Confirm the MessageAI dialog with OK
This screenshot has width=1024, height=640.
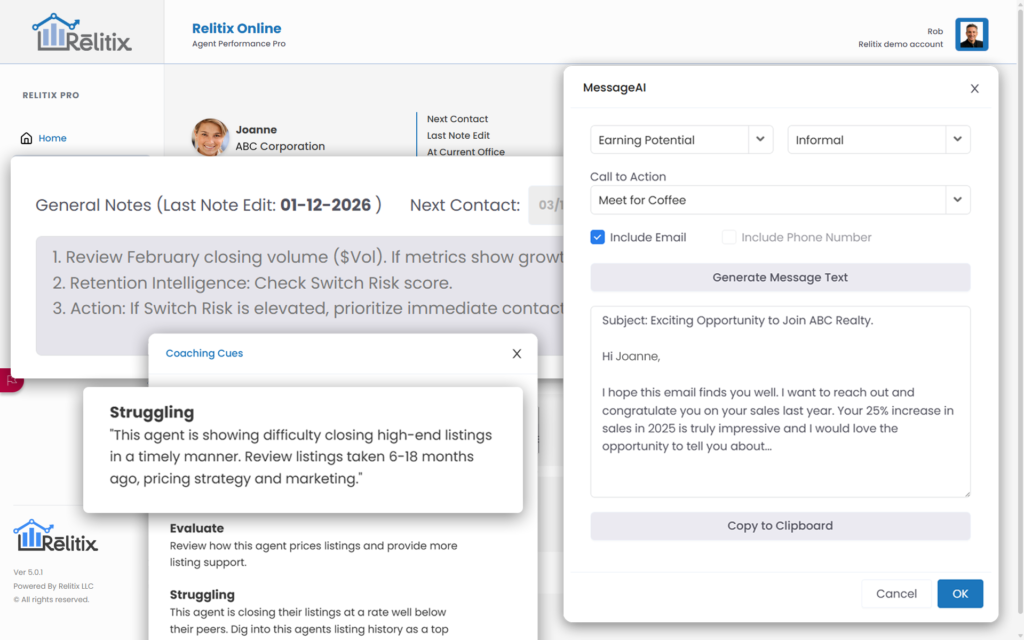click(959, 593)
